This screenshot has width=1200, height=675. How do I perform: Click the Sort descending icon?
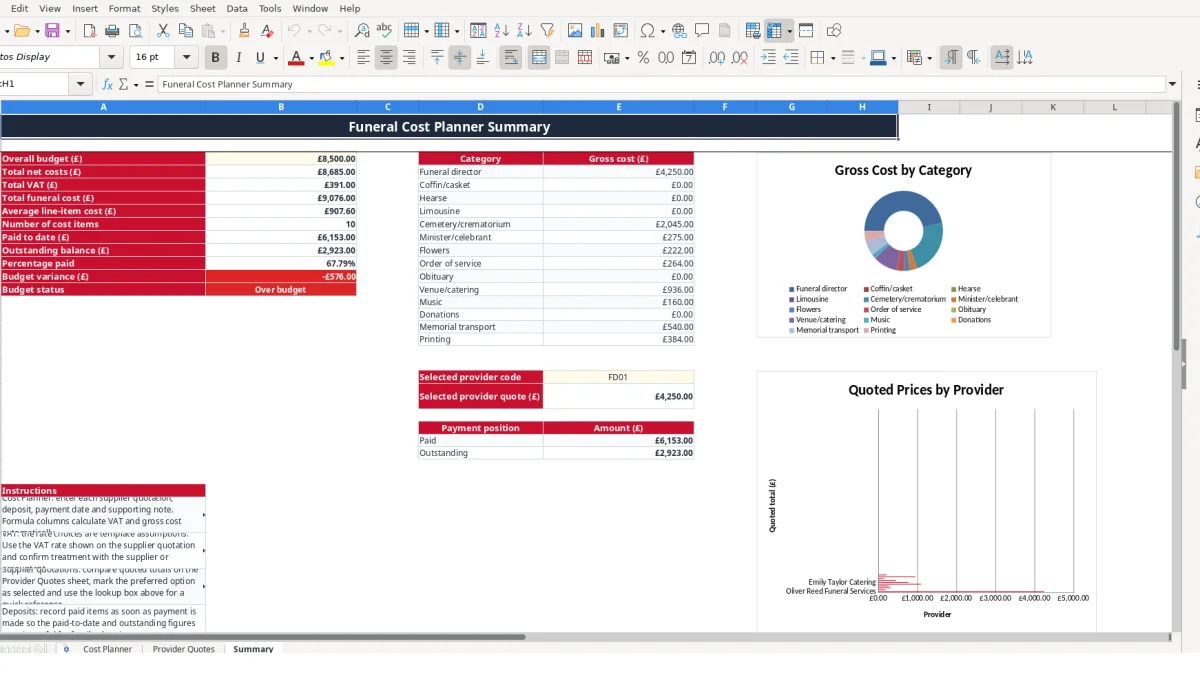[524, 31]
